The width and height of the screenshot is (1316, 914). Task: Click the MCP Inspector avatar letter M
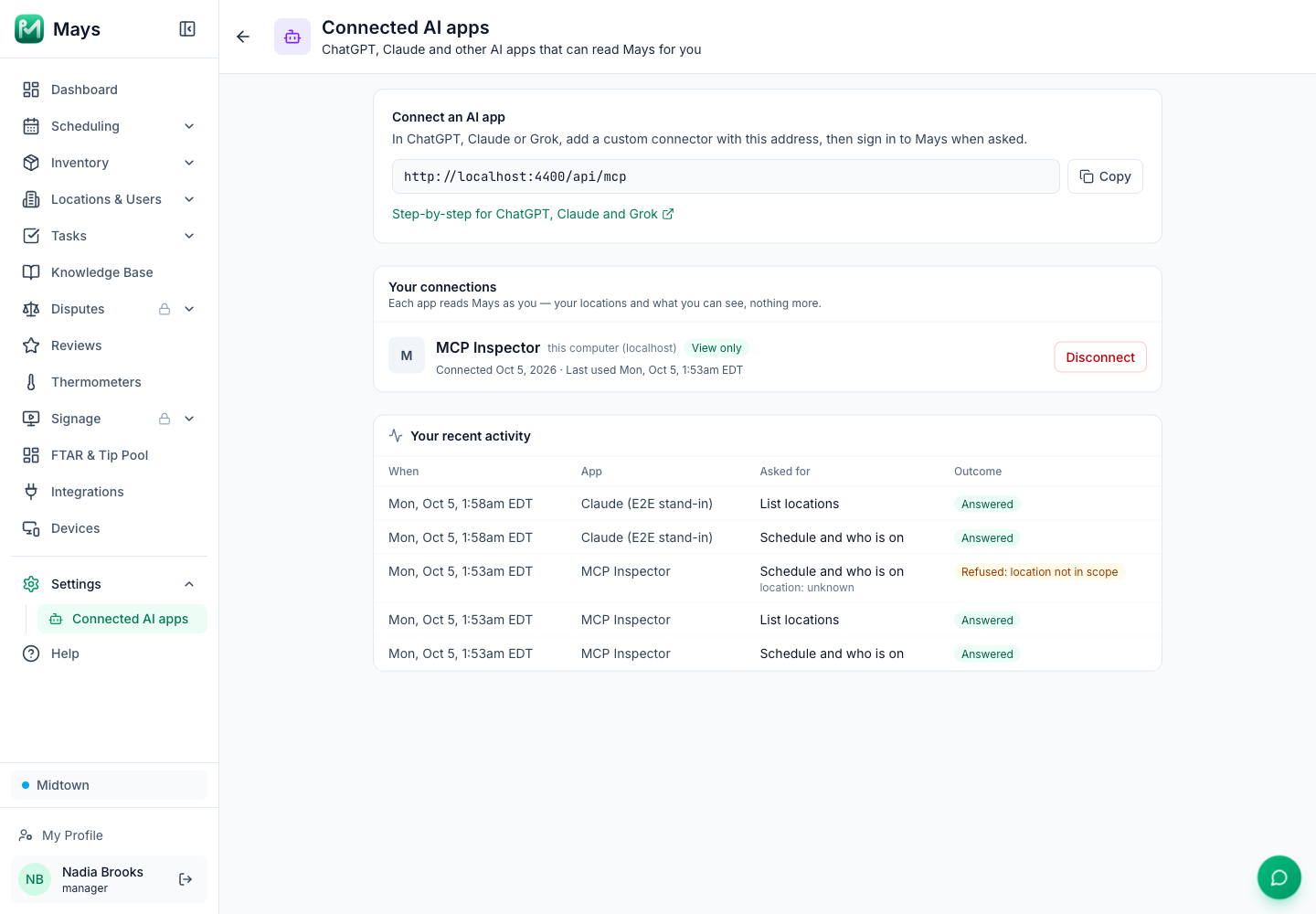(407, 356)
